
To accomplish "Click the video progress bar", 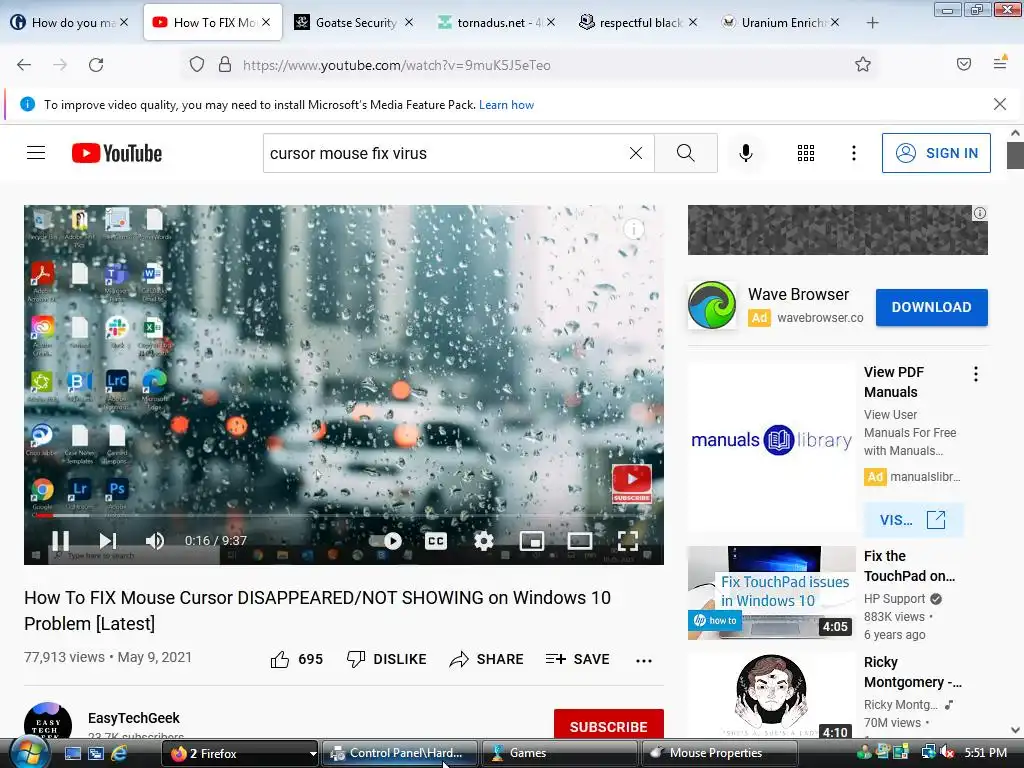I will click(344, 515).
